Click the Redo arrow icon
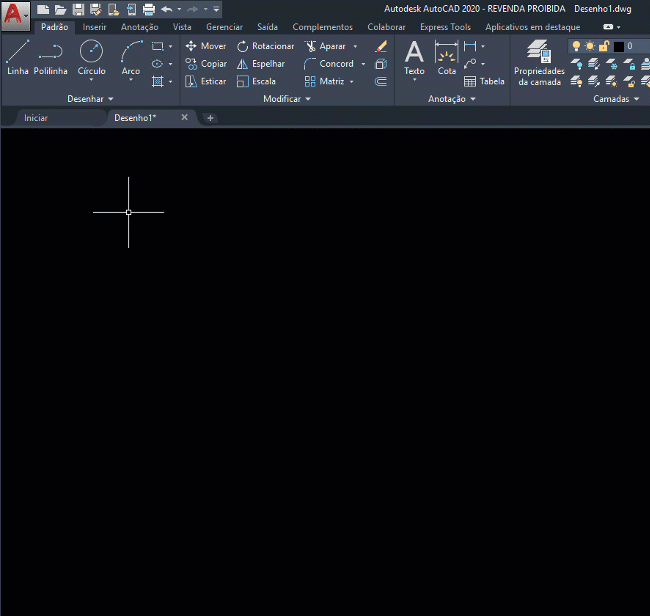Image resolution: width=650 pixels, height=616 pixels. 193,9
